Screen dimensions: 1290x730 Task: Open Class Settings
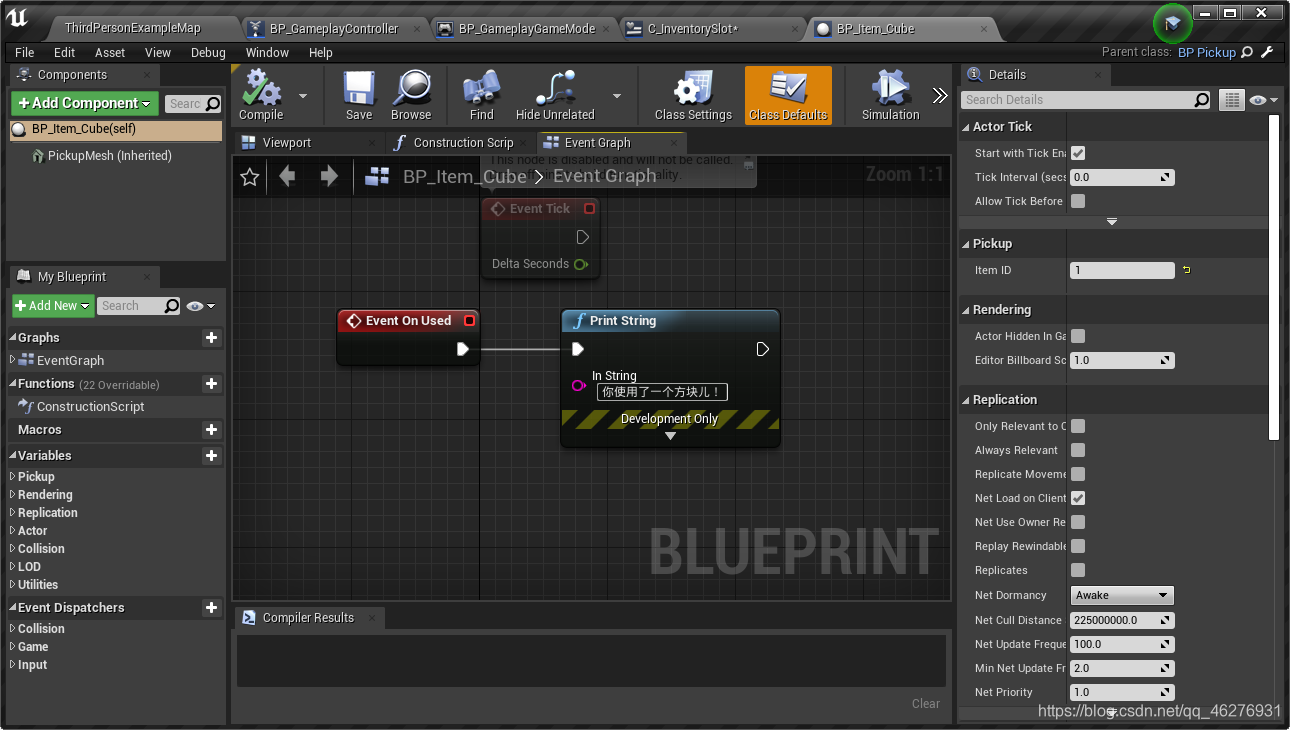click(693, 96)
